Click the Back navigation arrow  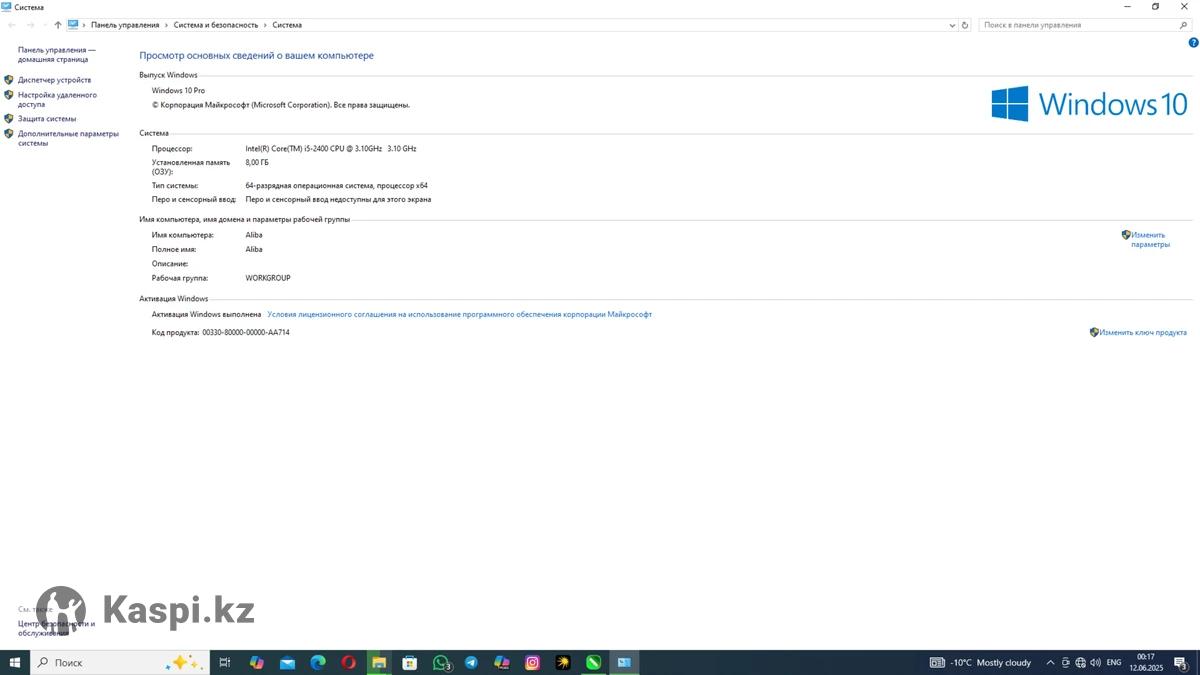tap(12, 25)
